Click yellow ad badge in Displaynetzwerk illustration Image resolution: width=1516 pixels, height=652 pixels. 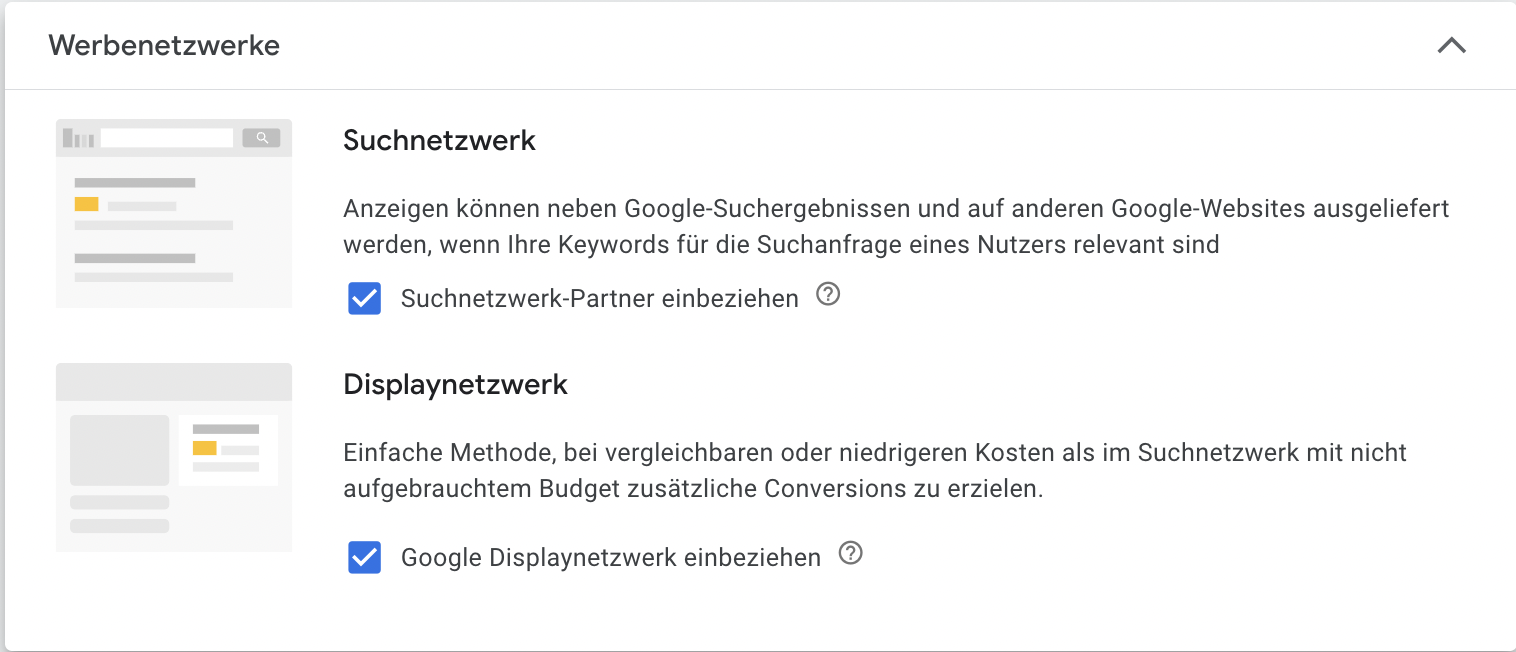204,448
